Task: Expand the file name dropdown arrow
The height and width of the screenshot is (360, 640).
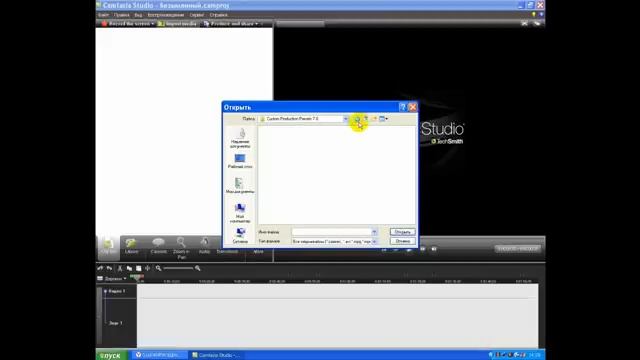Action: point(374,232)
